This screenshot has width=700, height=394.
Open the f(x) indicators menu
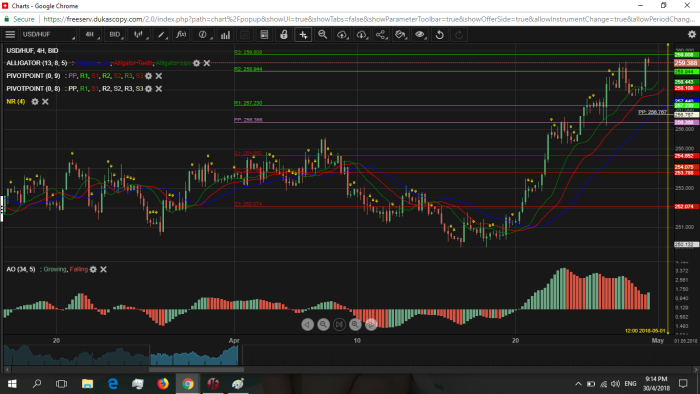pos(181,34)
